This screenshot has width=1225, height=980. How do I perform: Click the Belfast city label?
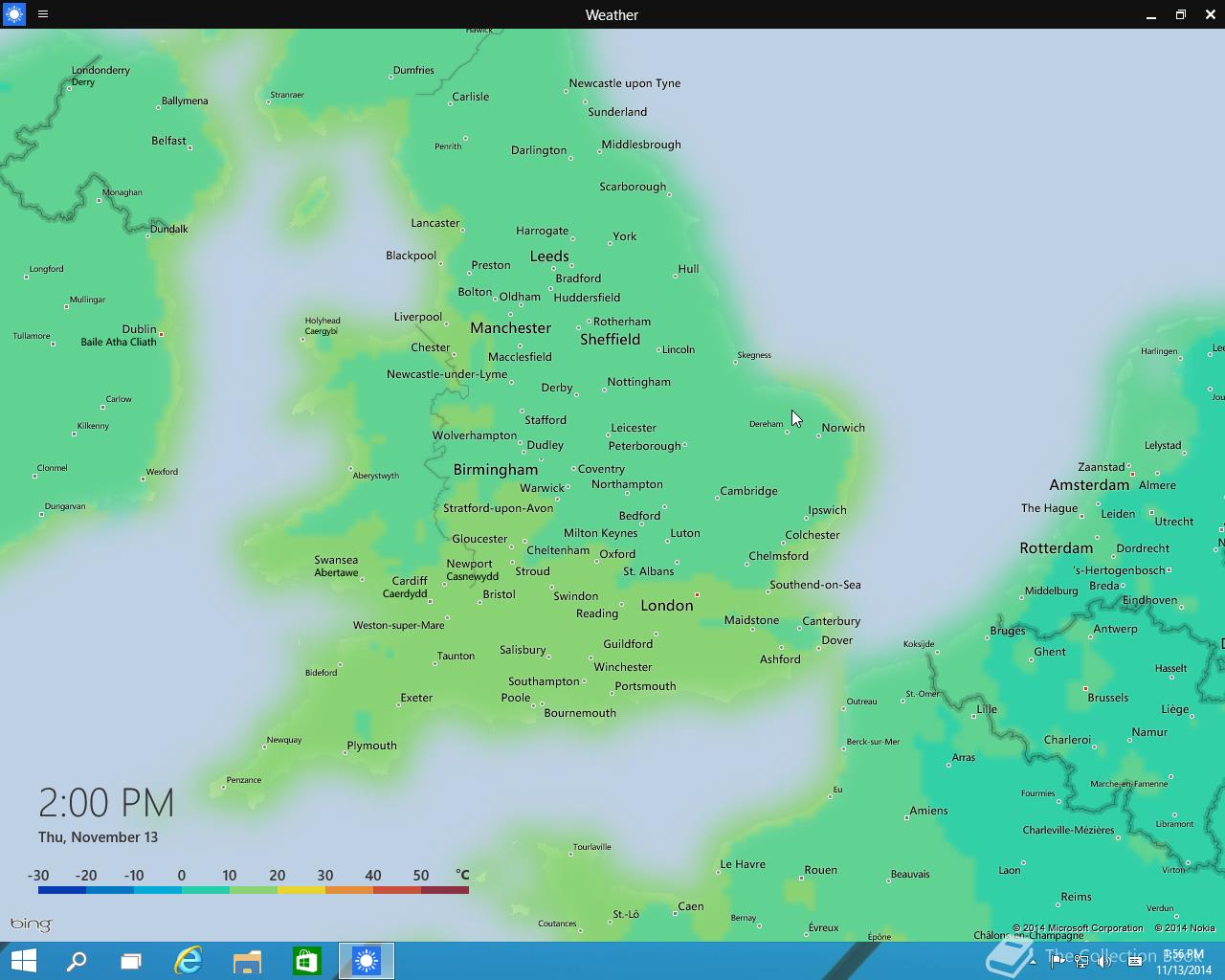pos(168,141)
